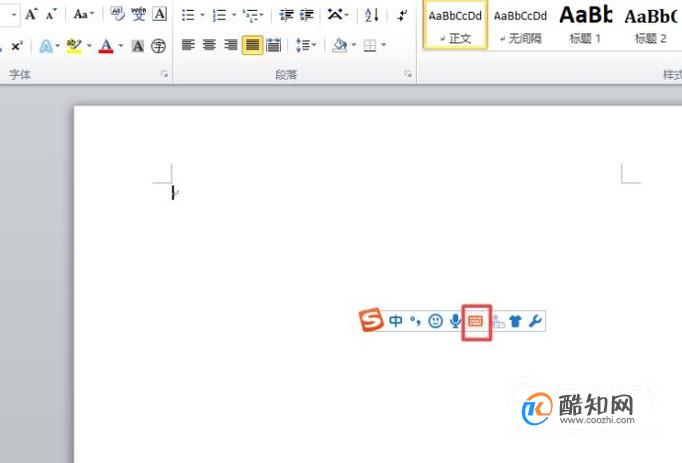
Task: Expand the numbering dropdown arrow
Action: [234, 16]
